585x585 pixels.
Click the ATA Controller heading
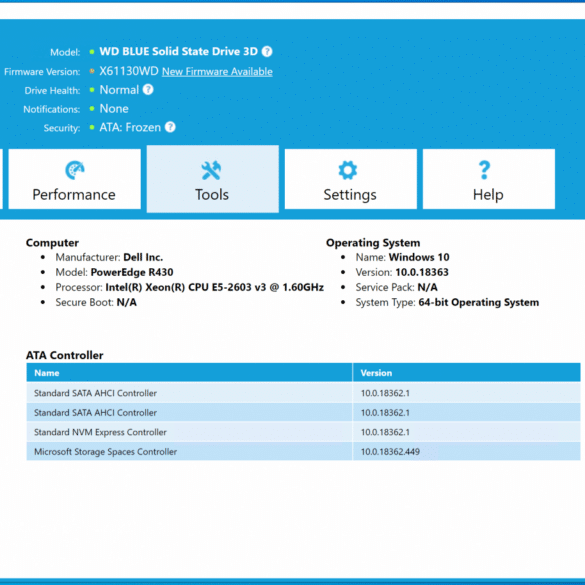[65, 355]
